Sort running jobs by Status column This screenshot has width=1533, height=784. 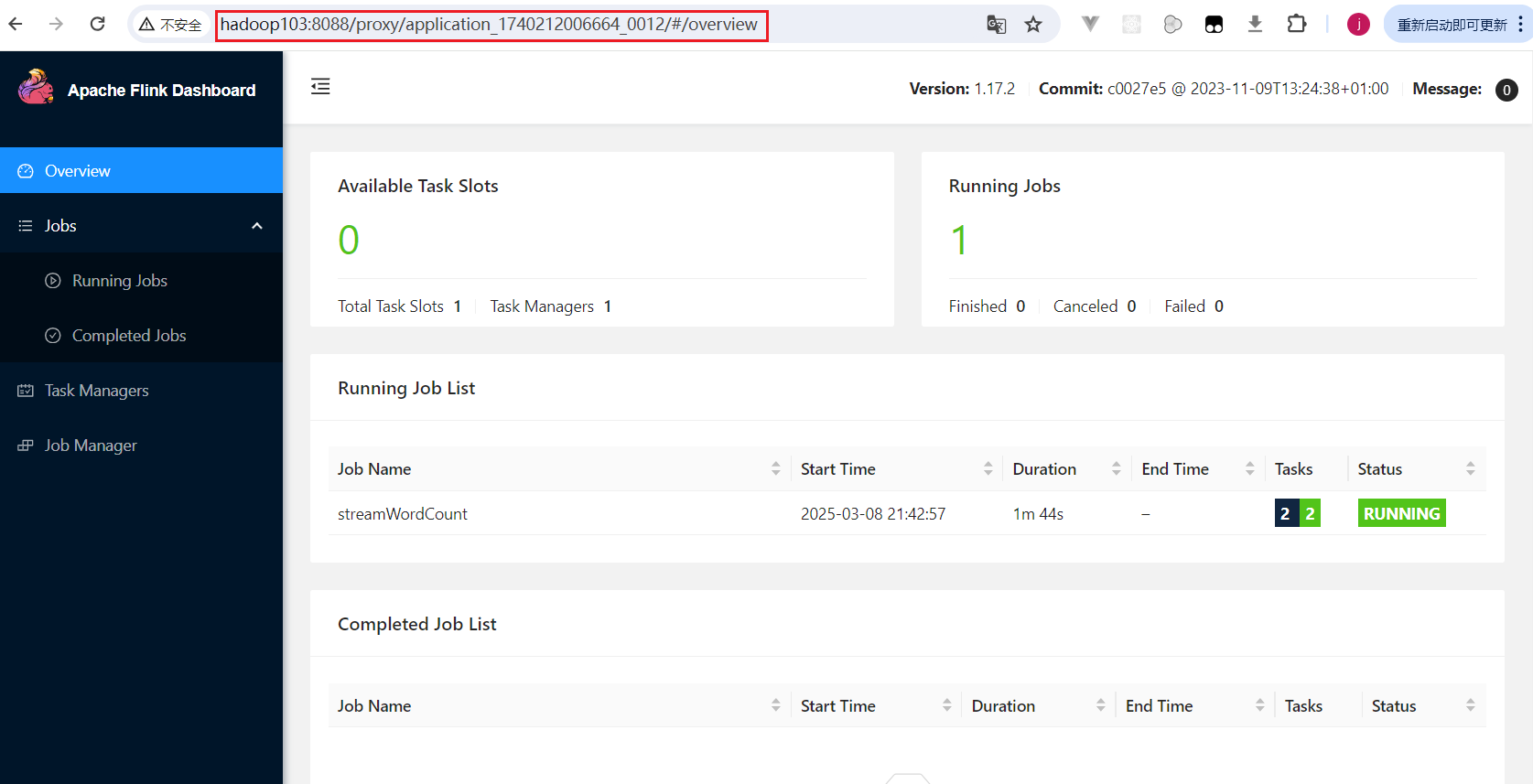pyautogui.click(x=1470, y=469)
